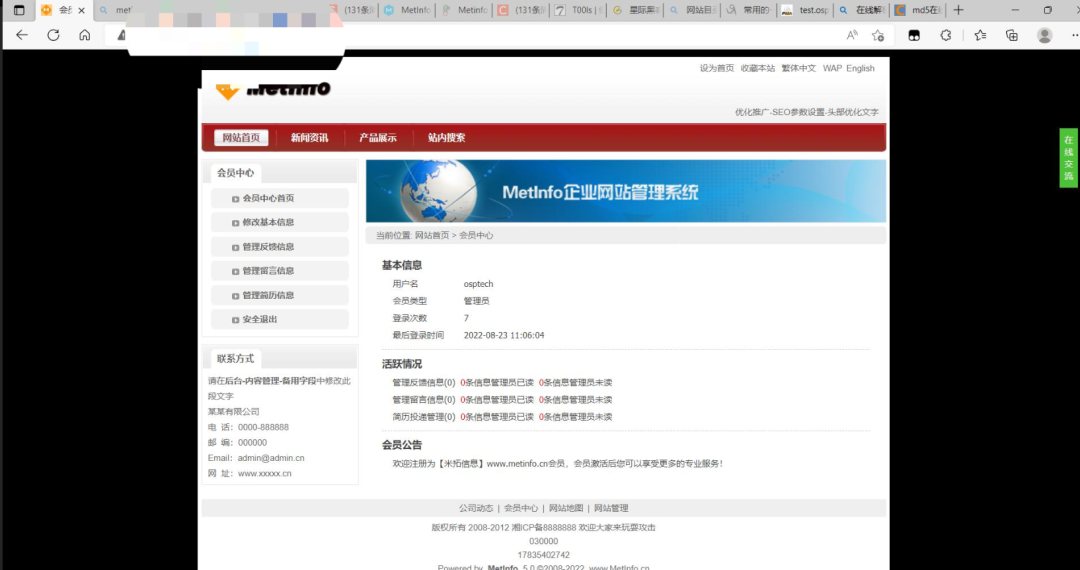1080x570 pixels.
Task: Switch to the md5在线 browser tab
Action: click(x=917, y=10)
